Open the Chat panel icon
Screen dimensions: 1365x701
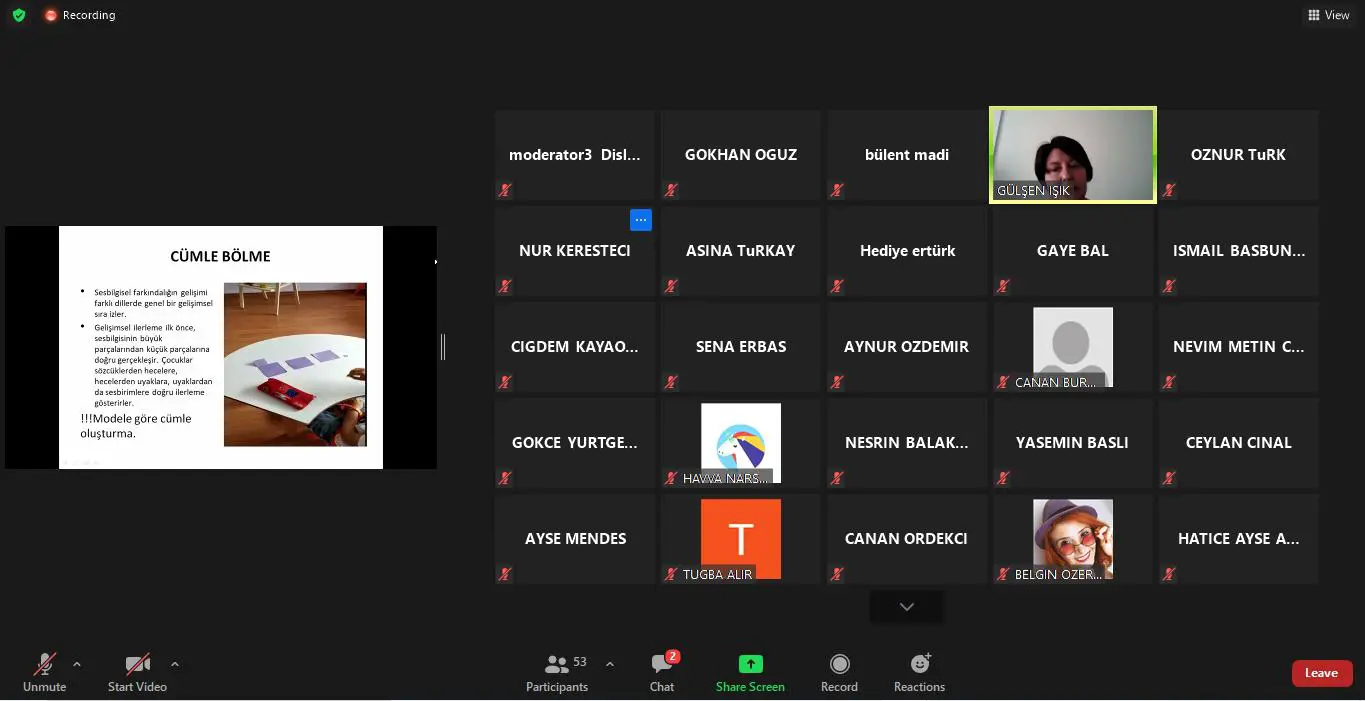point(661,664)
